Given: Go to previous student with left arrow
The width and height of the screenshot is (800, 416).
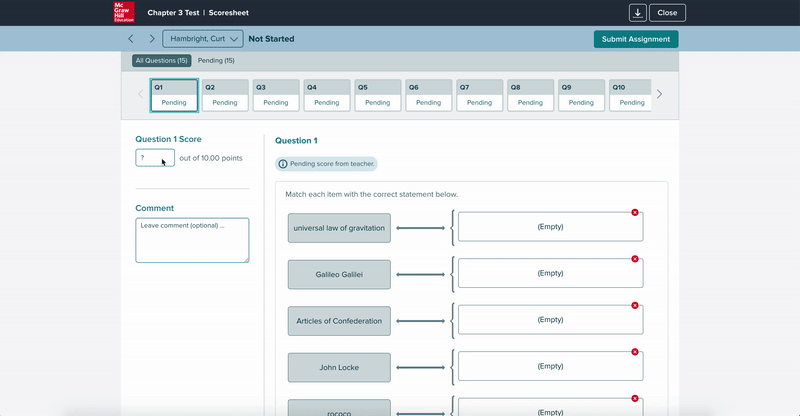Looking at the screenshot, I should (131, 39).
